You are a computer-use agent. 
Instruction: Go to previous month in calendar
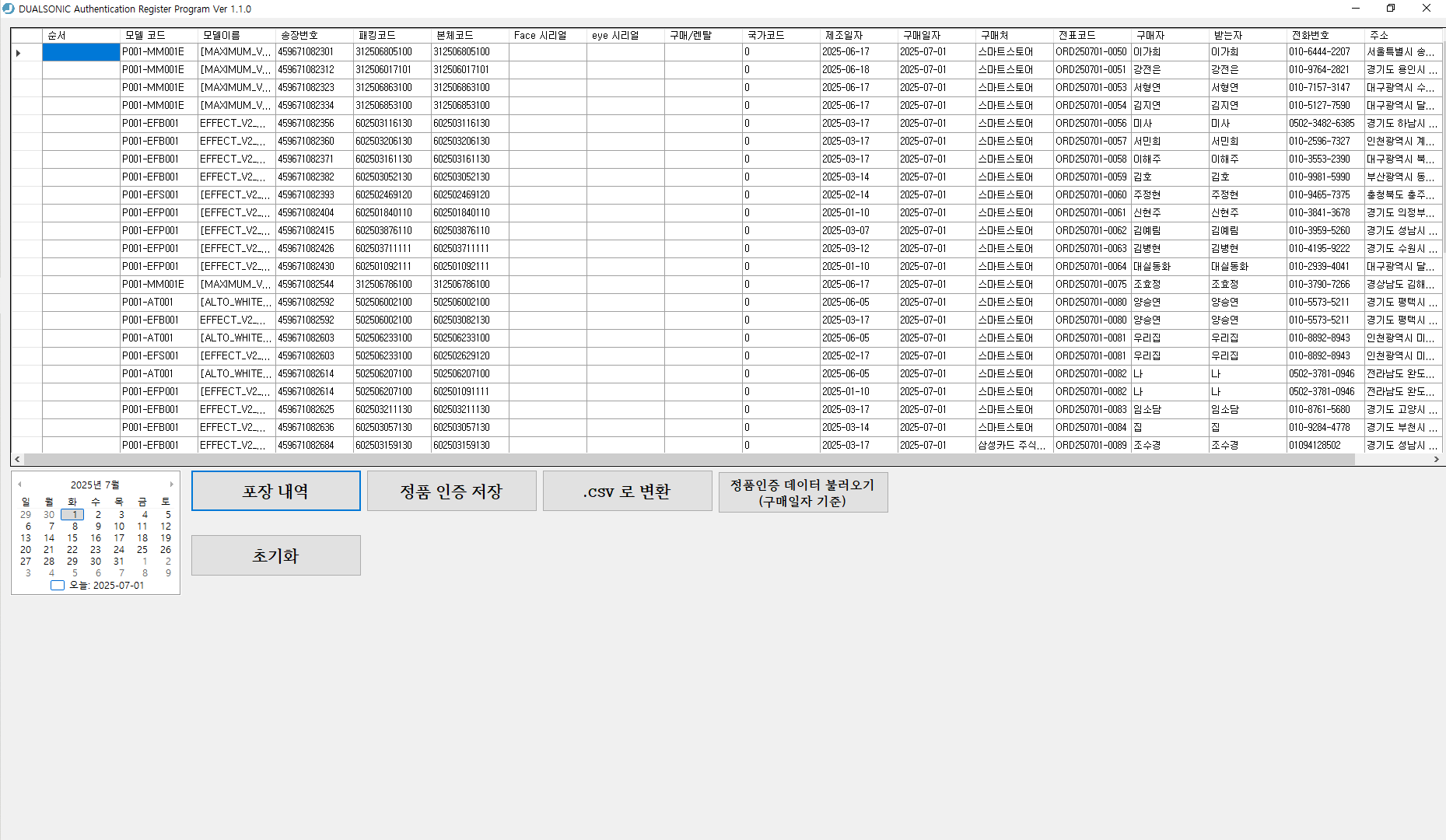(19, 485)
